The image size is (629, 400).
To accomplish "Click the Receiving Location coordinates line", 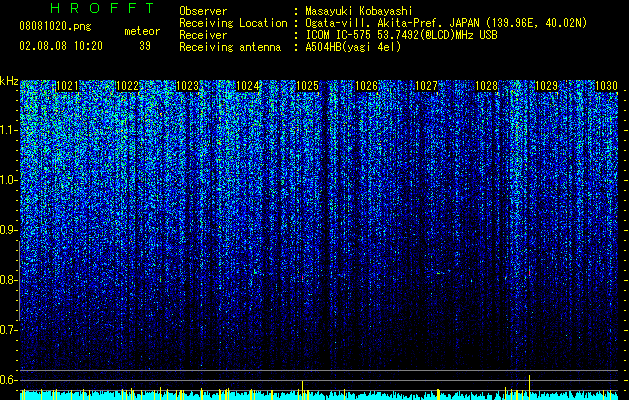I will coord(446,23).
